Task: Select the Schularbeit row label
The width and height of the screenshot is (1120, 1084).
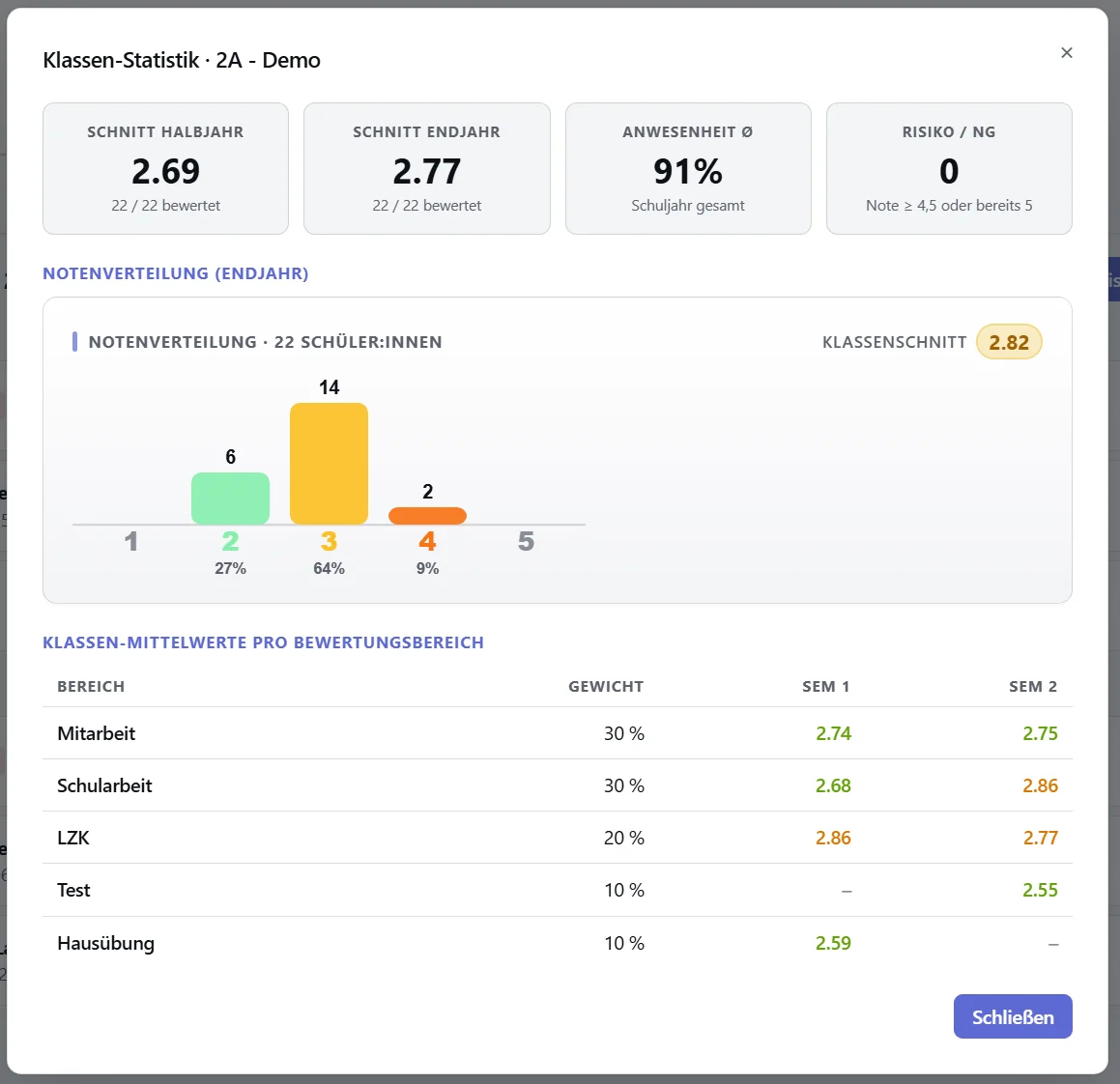Action: click(x=105, y=785)
